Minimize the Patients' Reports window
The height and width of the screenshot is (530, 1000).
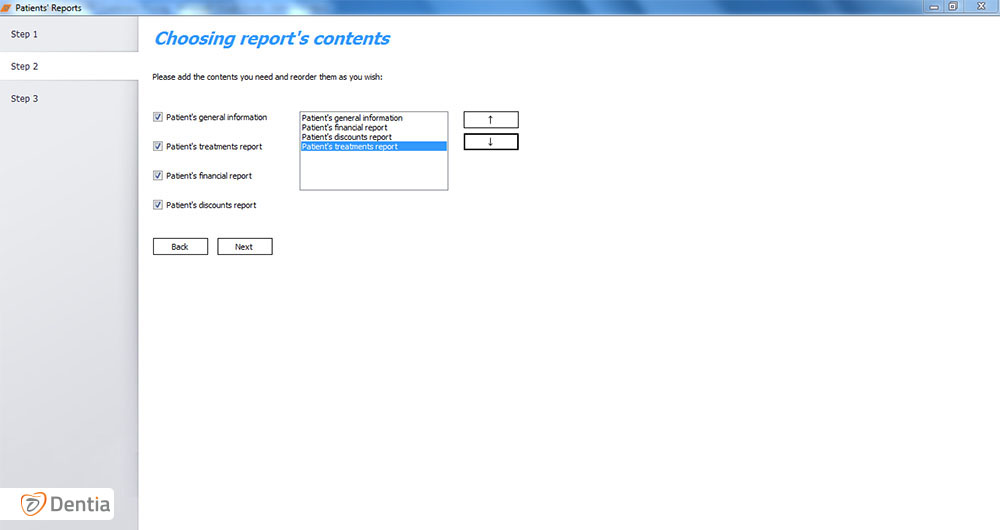(x=934, y=7)
